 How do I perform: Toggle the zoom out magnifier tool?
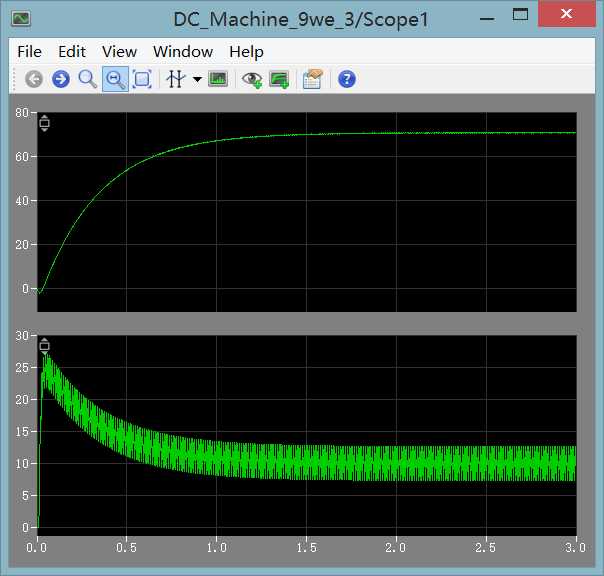coord(115,79)
